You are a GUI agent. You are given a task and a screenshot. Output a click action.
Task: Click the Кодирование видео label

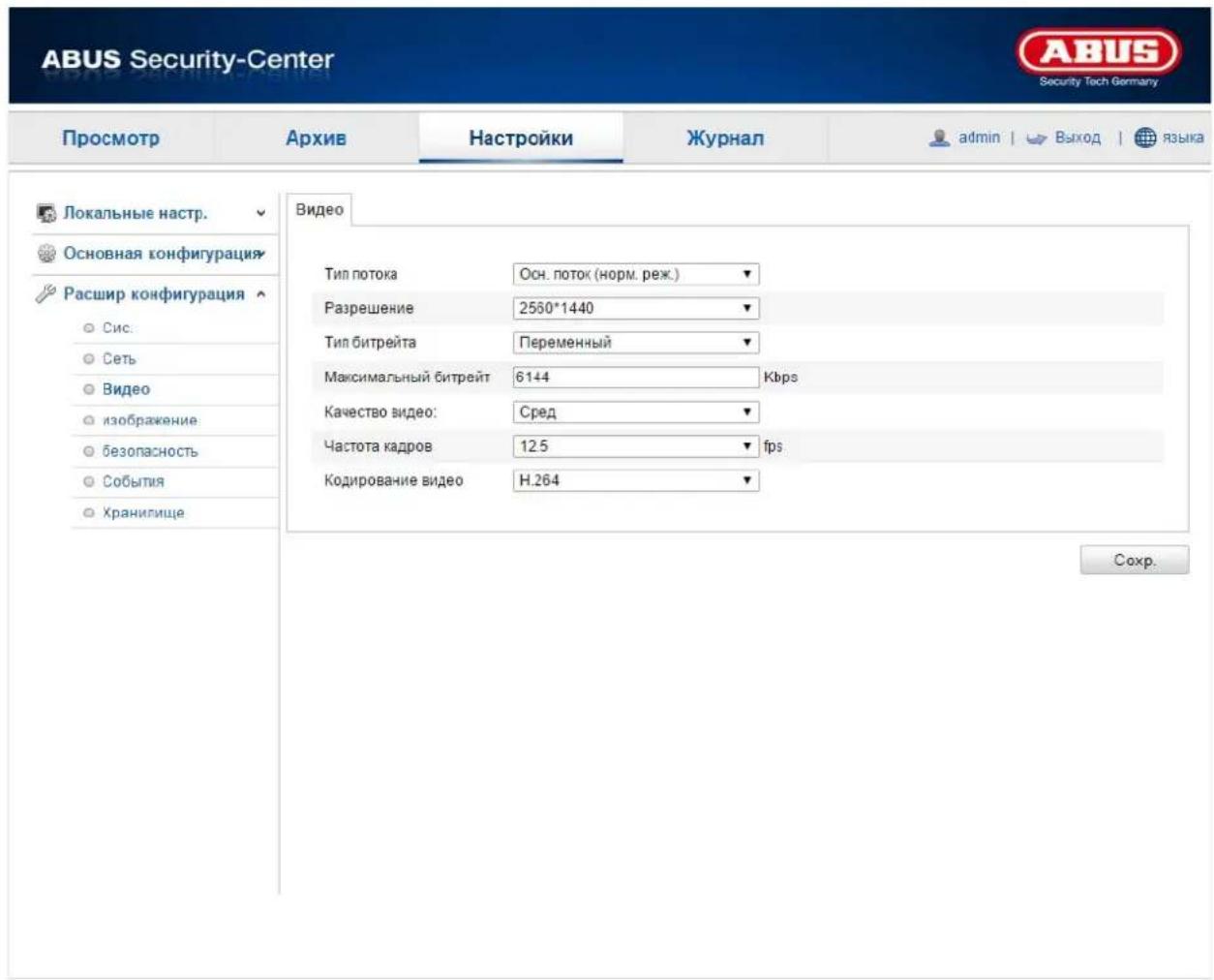[393, 480]
